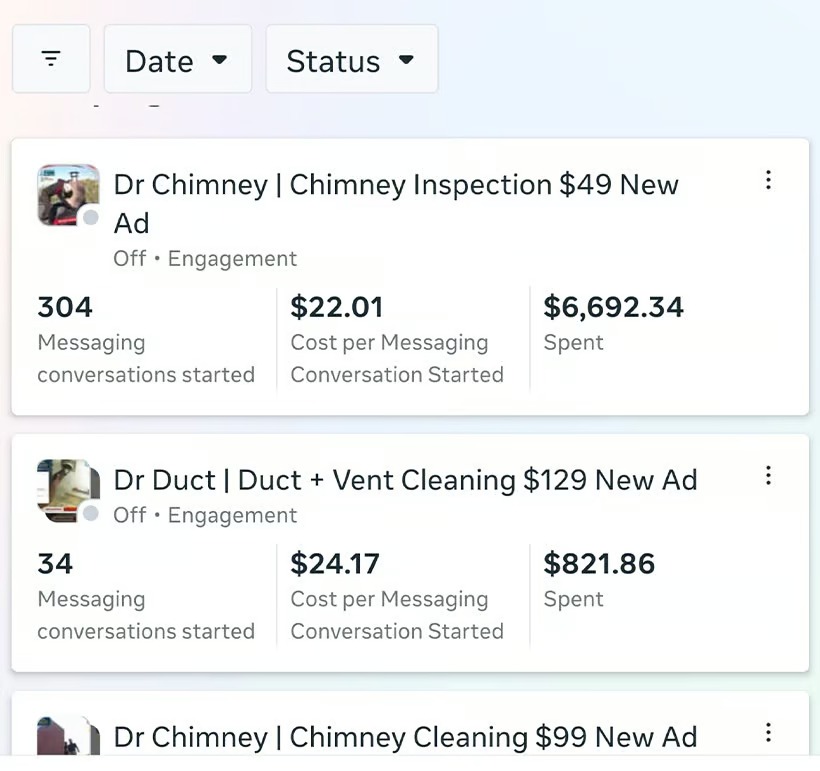
Task: Open Dr Chimney Chimney Cleaning $99 title
Action: (405, 738)
